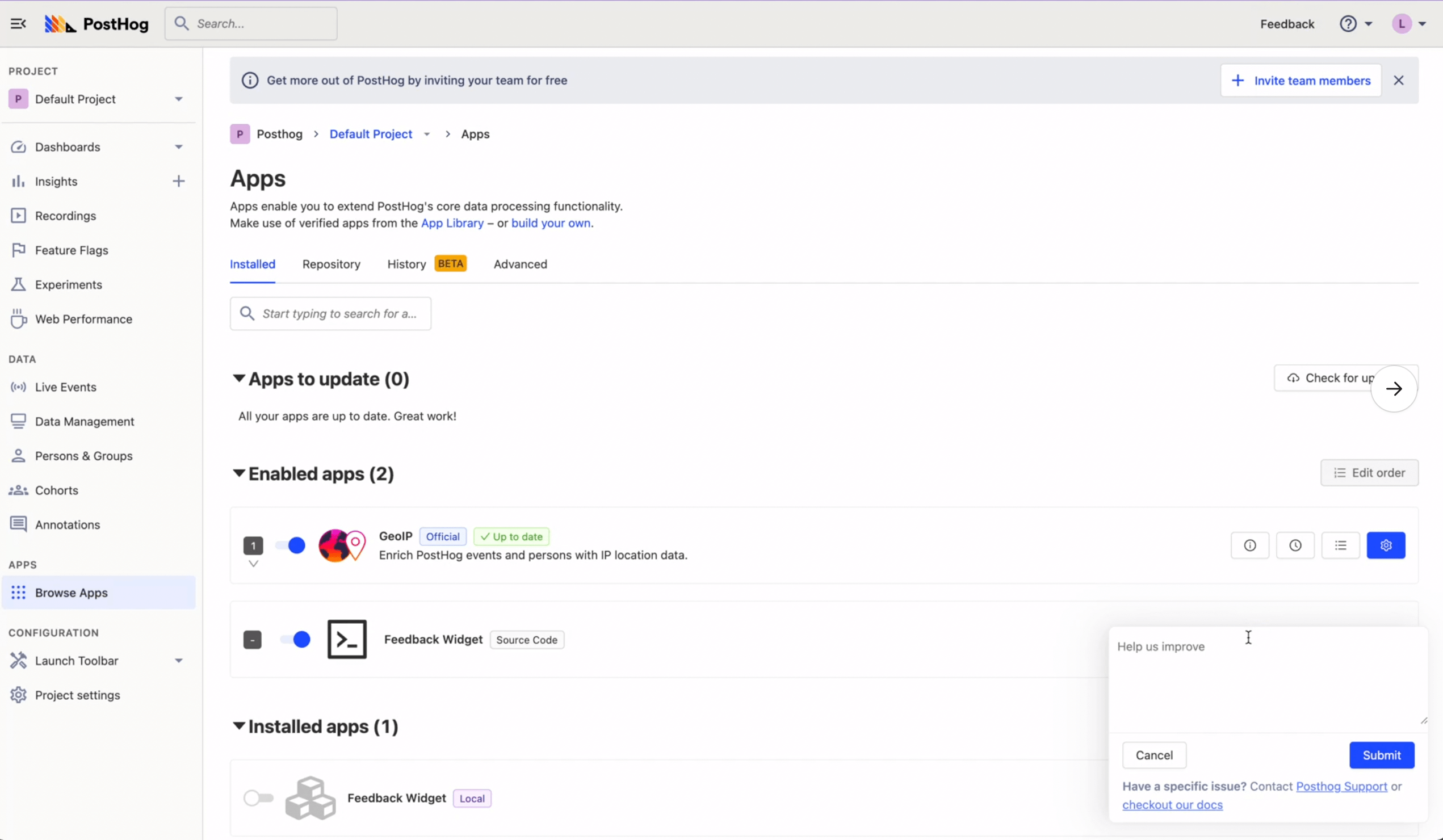Navigate to the next page arrow

click(1393, 389)
